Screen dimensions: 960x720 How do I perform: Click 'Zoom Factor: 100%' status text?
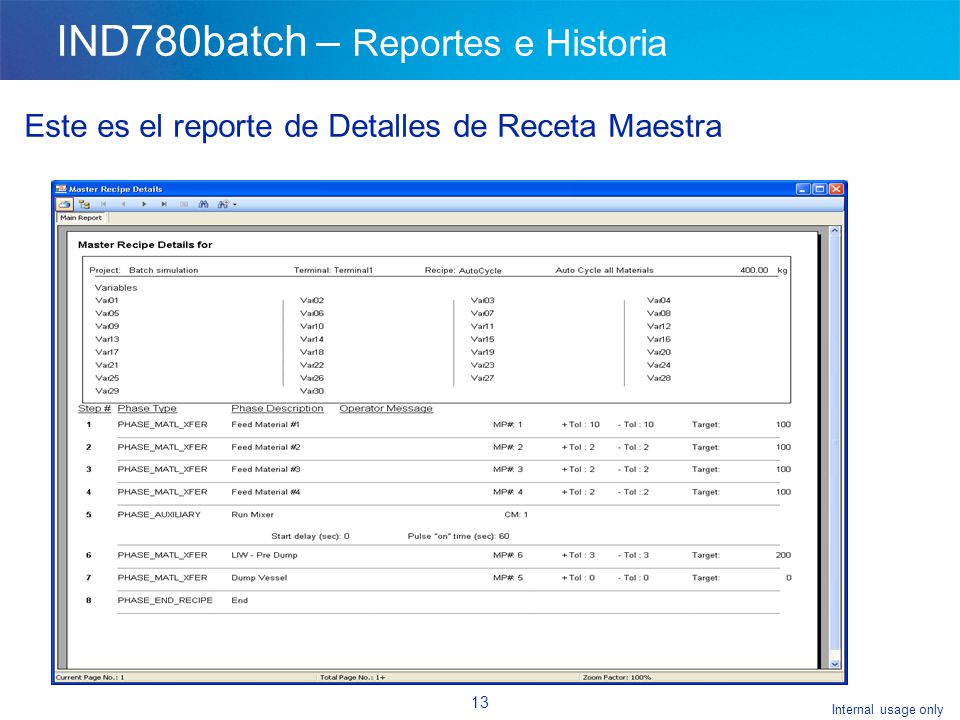coord(617,677)
